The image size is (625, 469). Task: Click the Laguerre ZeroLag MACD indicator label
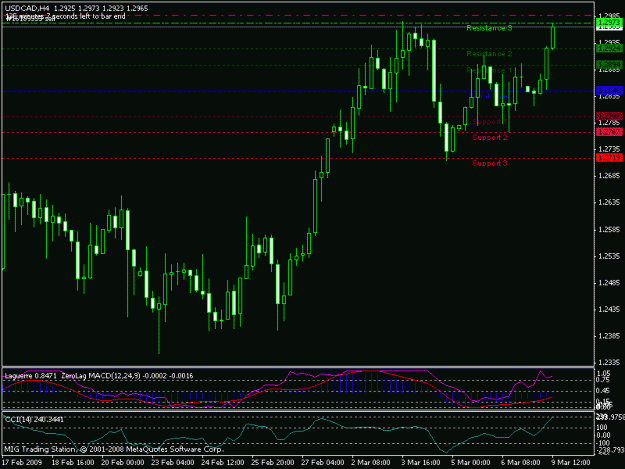(98, 376)
